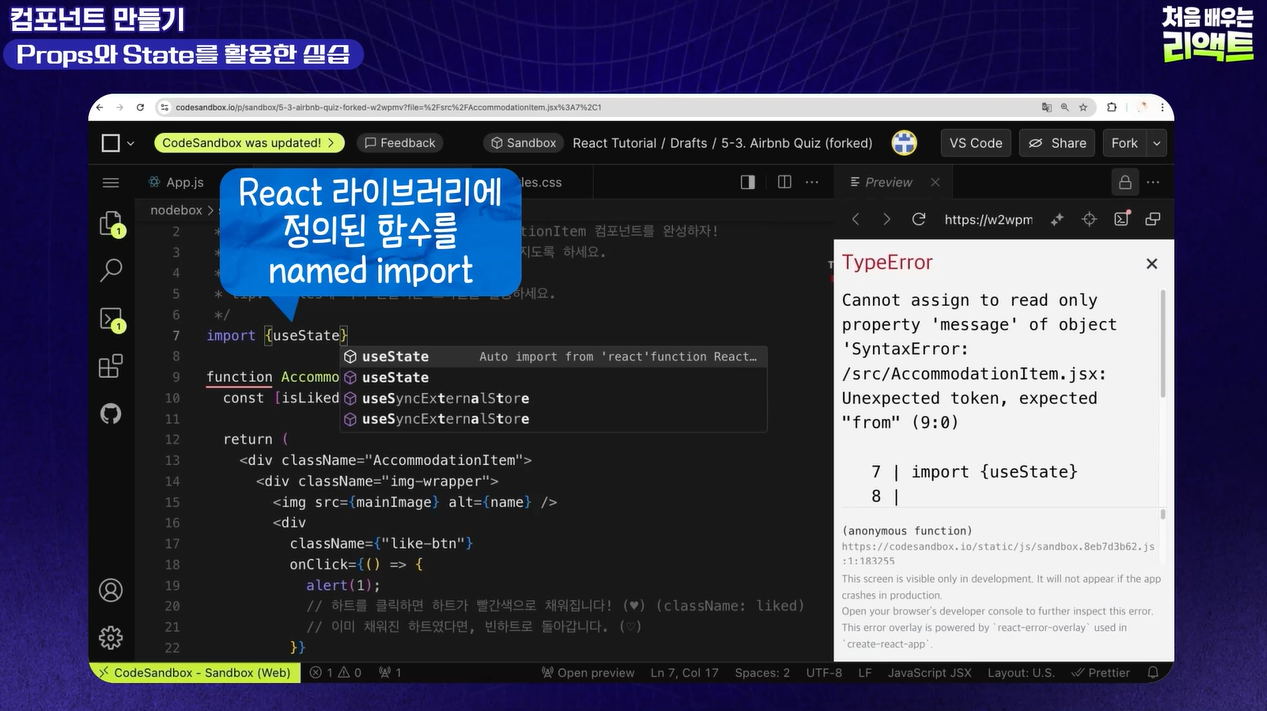The height and width of the screenshot is (711, 1267).
Task: Click Prettier in the status bar
Action: click(x=1099, y=673)
